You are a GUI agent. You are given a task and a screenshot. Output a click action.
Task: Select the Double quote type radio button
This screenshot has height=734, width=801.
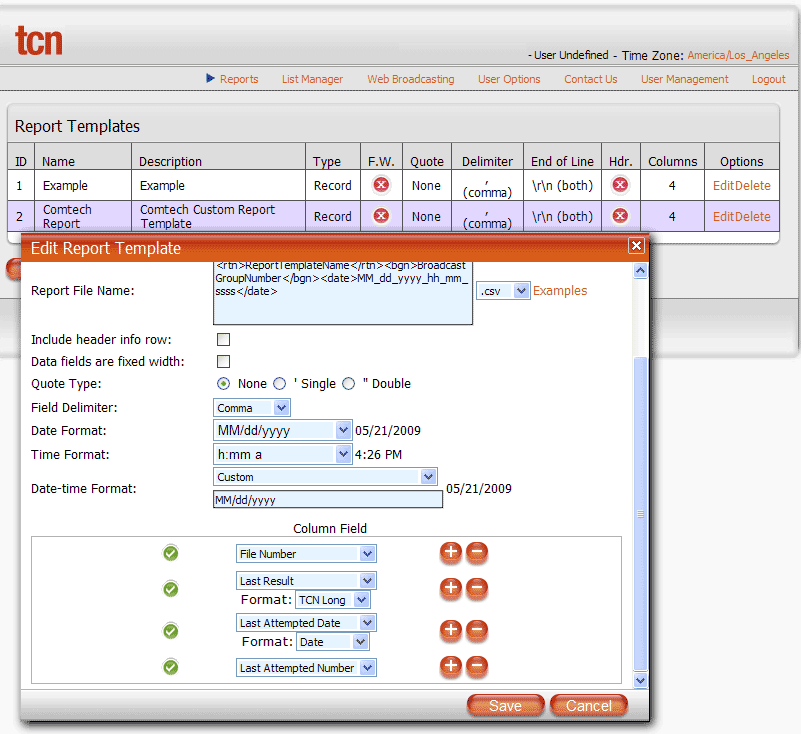click(349, 384)
